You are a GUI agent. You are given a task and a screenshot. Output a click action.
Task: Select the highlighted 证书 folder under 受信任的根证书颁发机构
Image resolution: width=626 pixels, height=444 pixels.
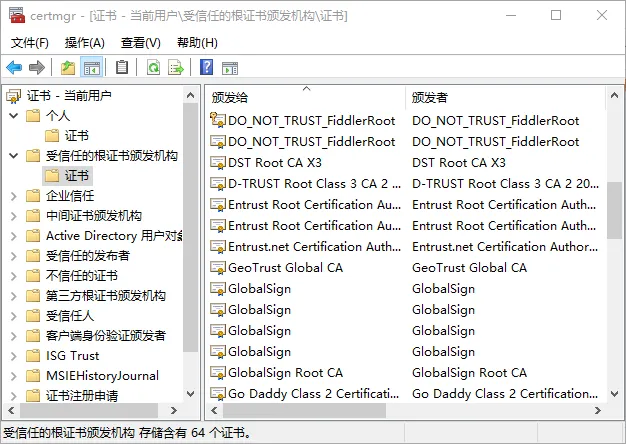point(67,176)
